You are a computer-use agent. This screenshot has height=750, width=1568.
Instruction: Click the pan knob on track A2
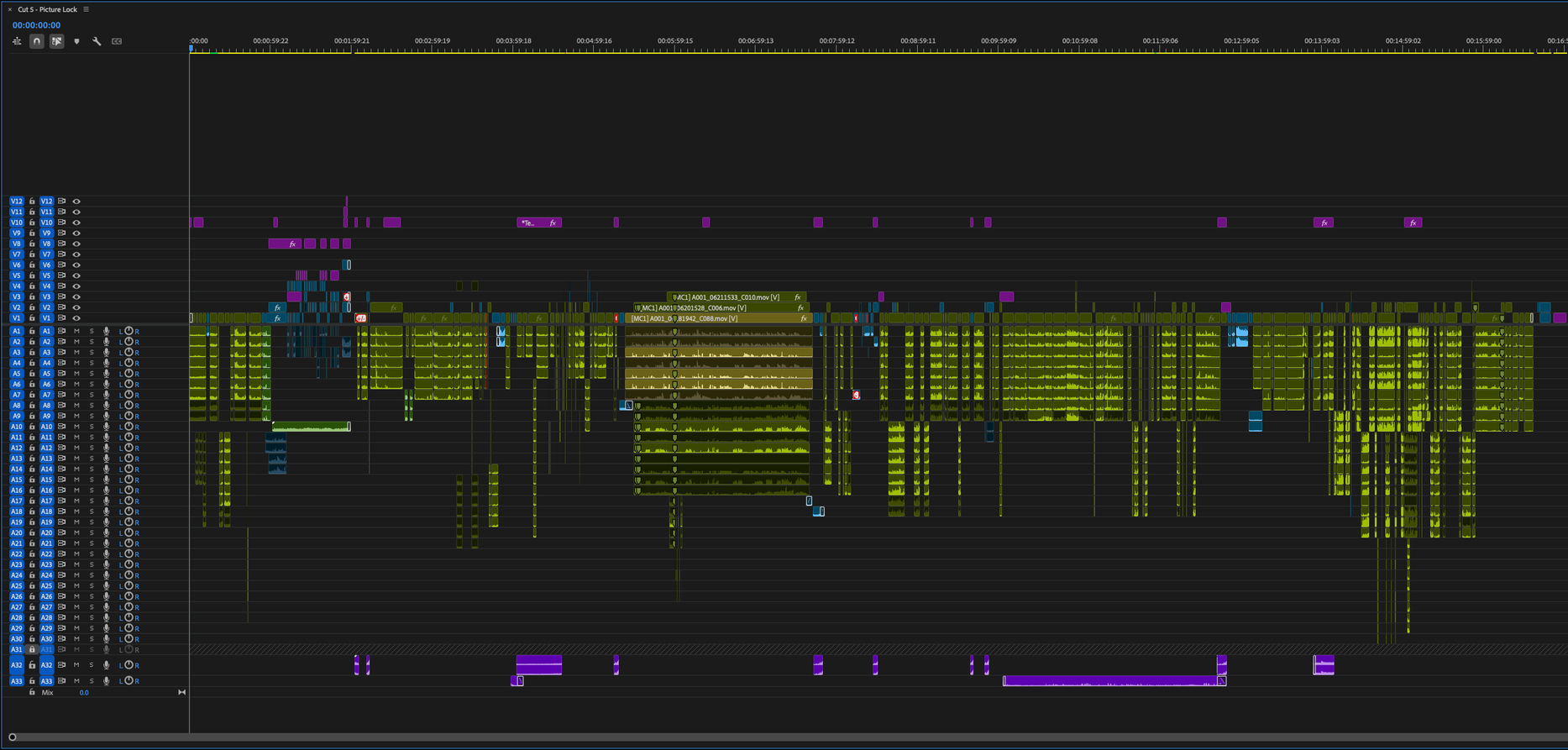128,342
